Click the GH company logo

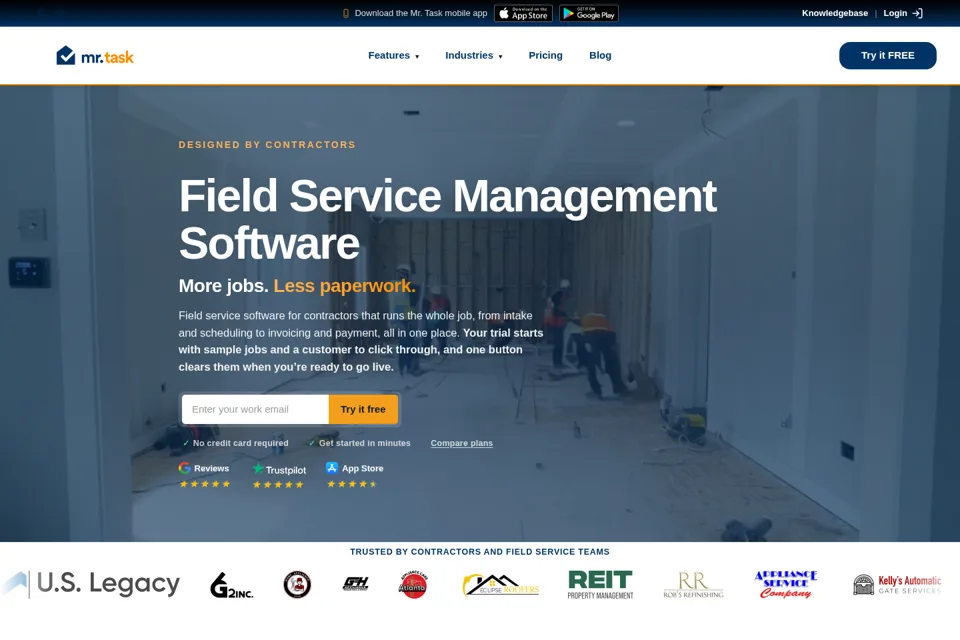point(355,584)
